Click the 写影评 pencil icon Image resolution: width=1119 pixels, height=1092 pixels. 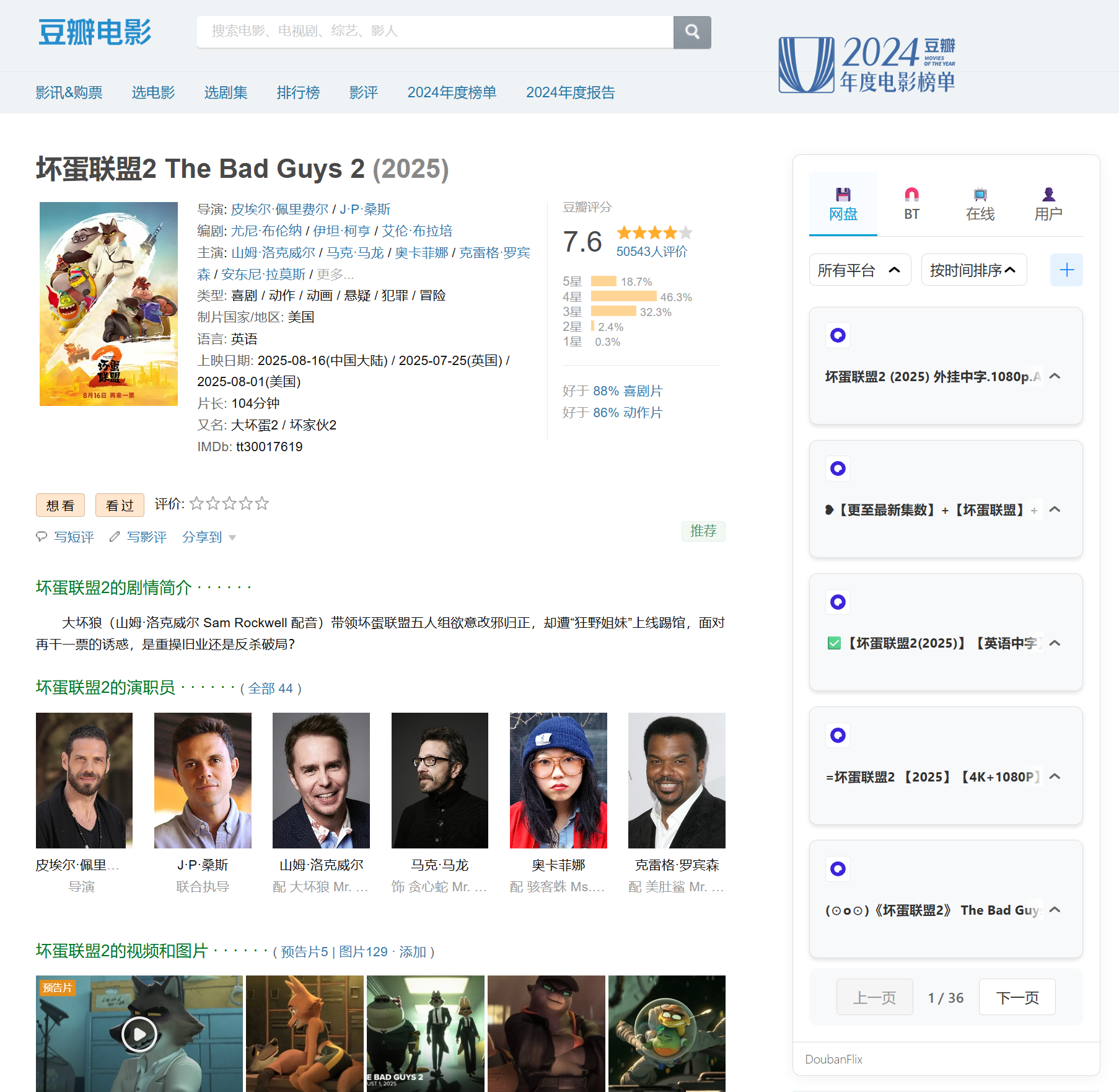[114, 536]
